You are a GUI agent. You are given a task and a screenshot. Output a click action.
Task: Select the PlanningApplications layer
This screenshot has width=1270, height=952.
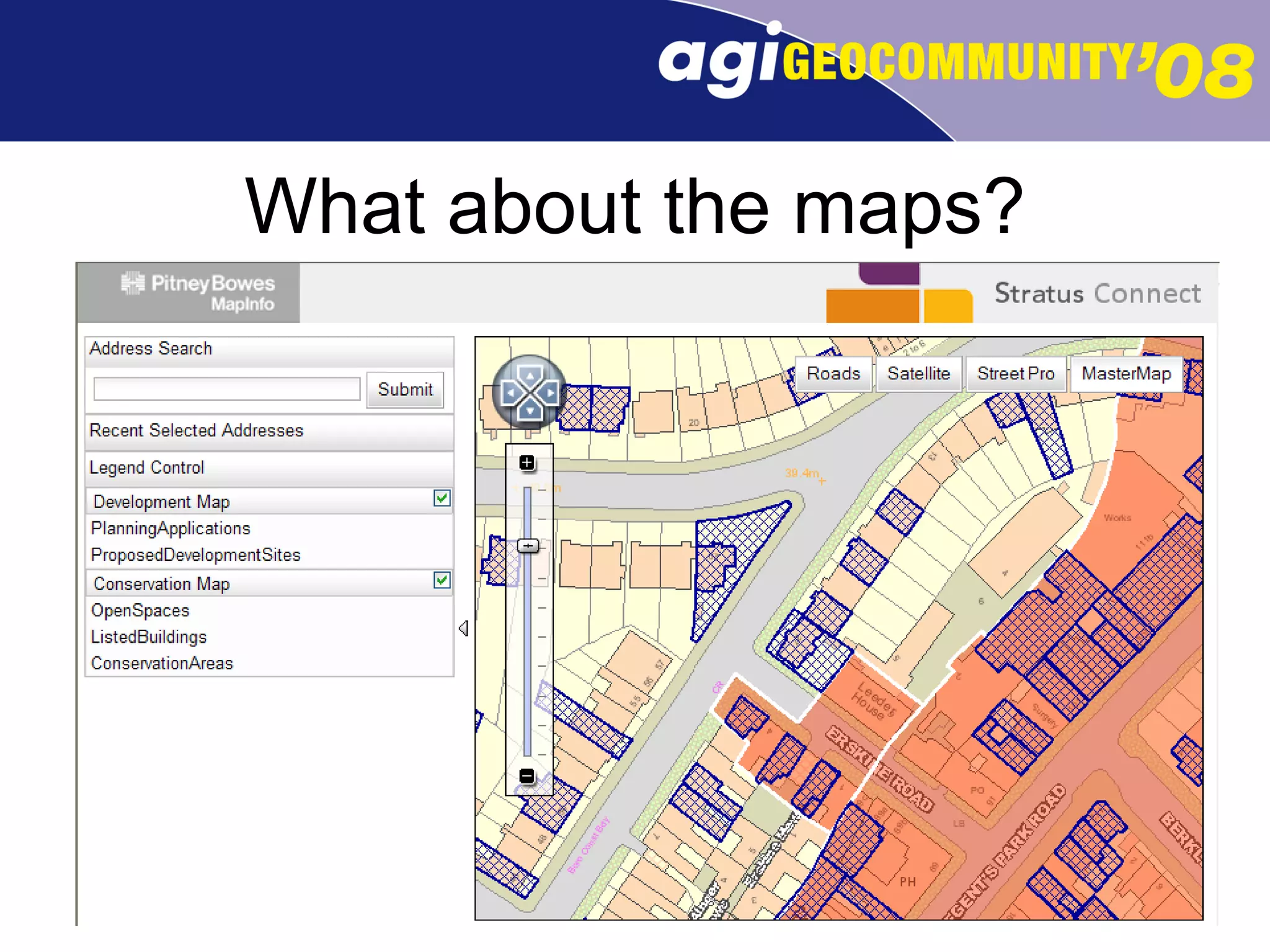[x=171, y=529]
